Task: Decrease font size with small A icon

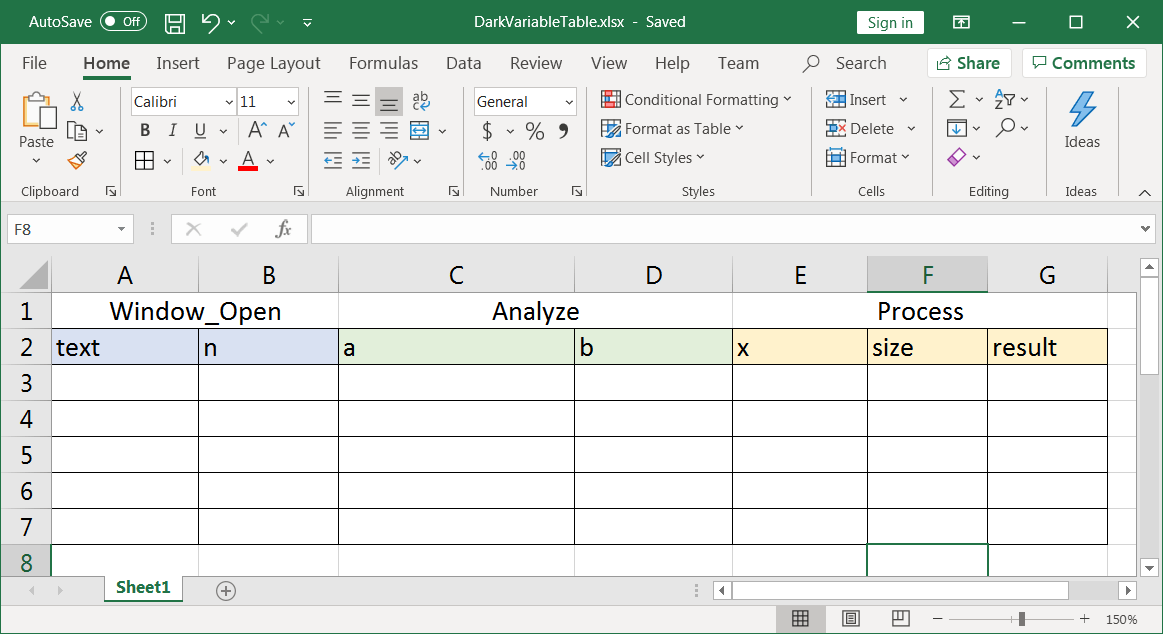Action: point(286,131)
